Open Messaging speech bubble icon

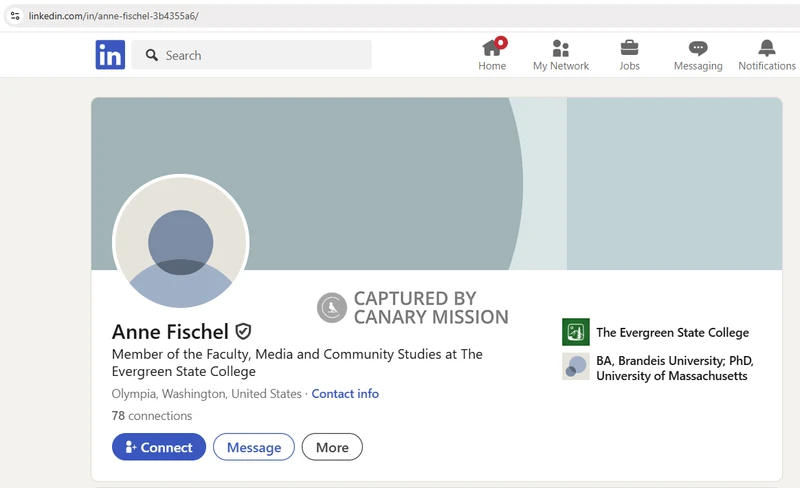[698, 48]
